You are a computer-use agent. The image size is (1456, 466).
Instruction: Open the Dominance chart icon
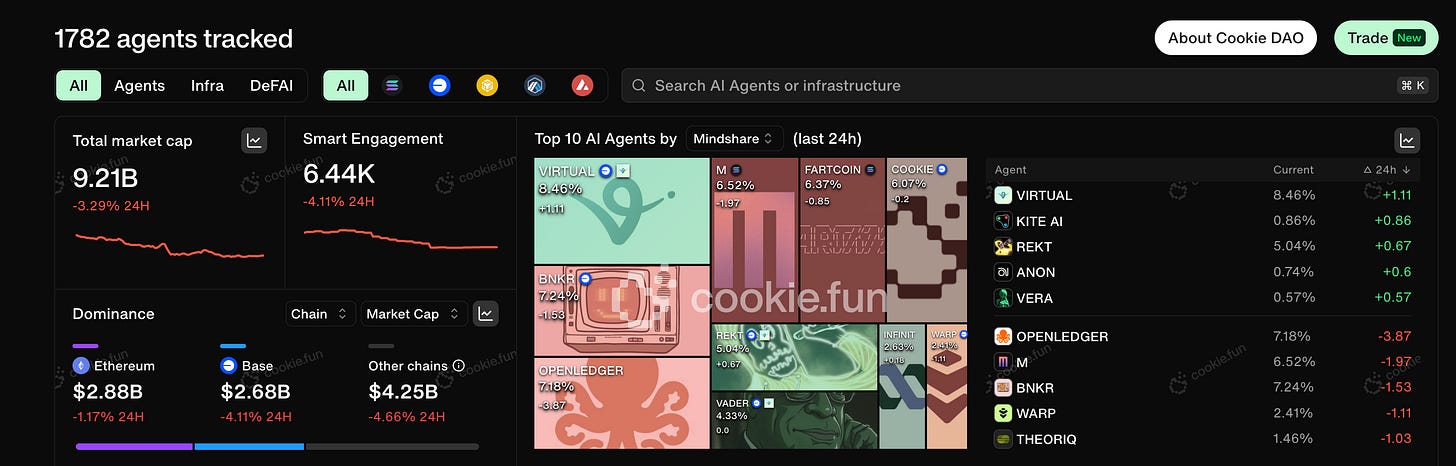pyautogui.click(x=486, y=314)
